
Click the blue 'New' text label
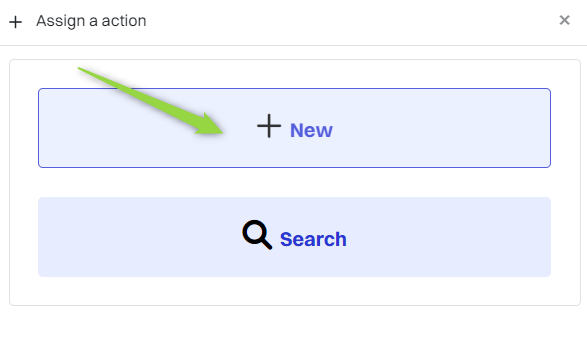[311, 130]
